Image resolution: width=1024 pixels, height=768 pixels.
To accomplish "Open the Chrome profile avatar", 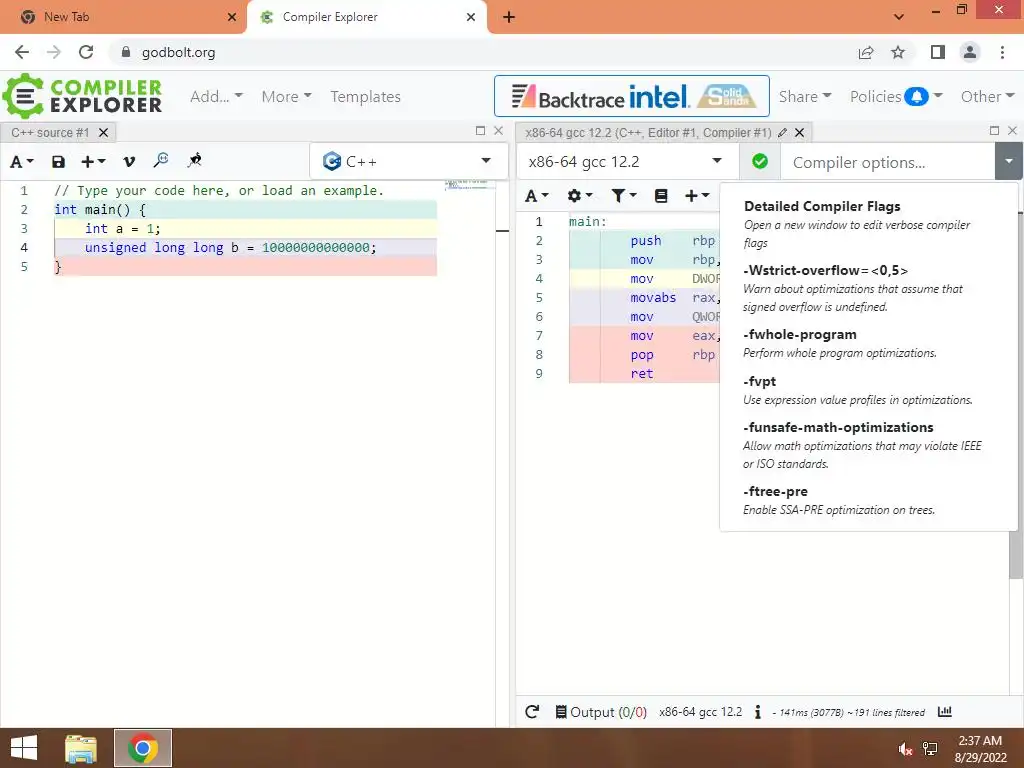I will tap(970, 52).
